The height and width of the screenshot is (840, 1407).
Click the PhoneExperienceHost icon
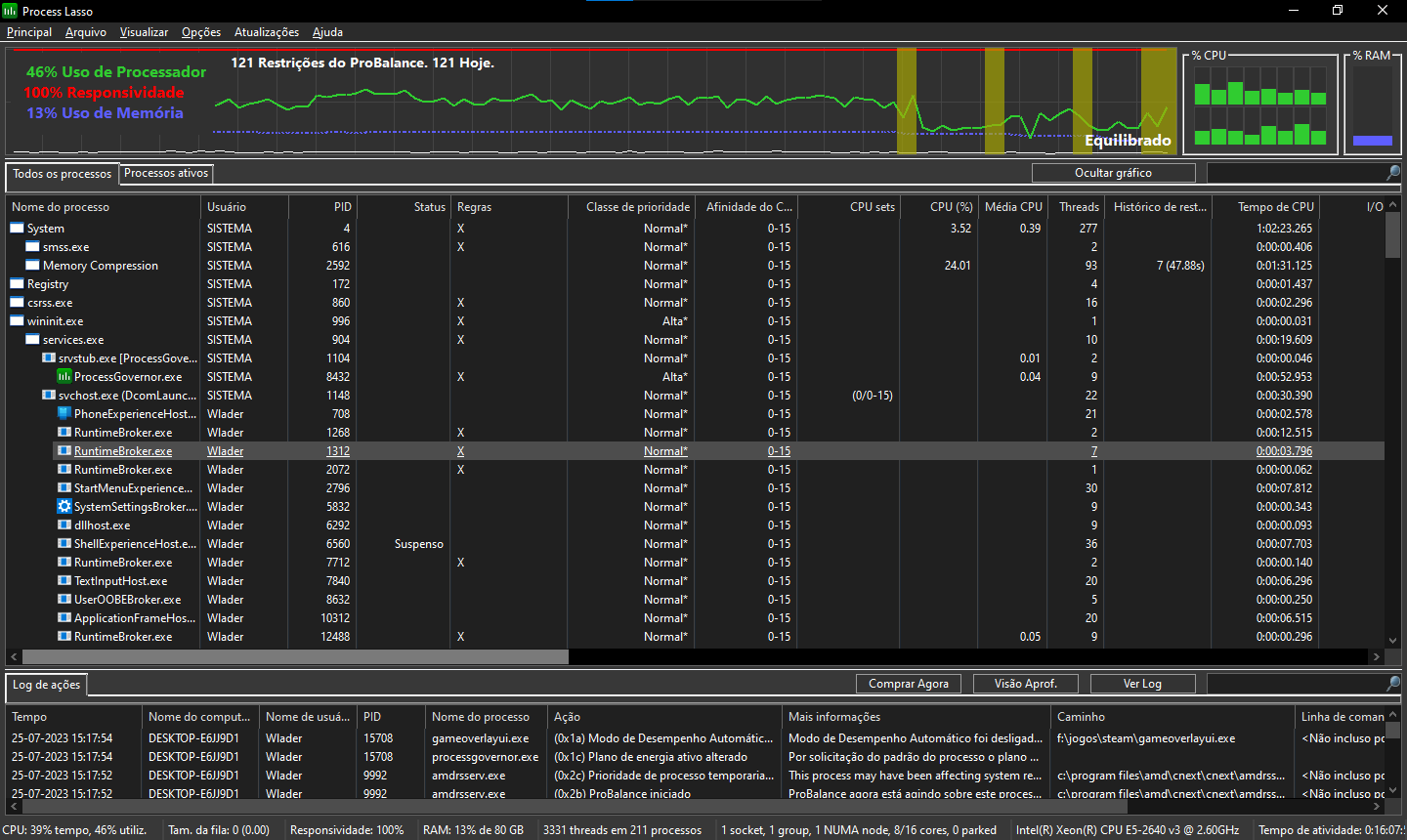[x=64, y=413]
